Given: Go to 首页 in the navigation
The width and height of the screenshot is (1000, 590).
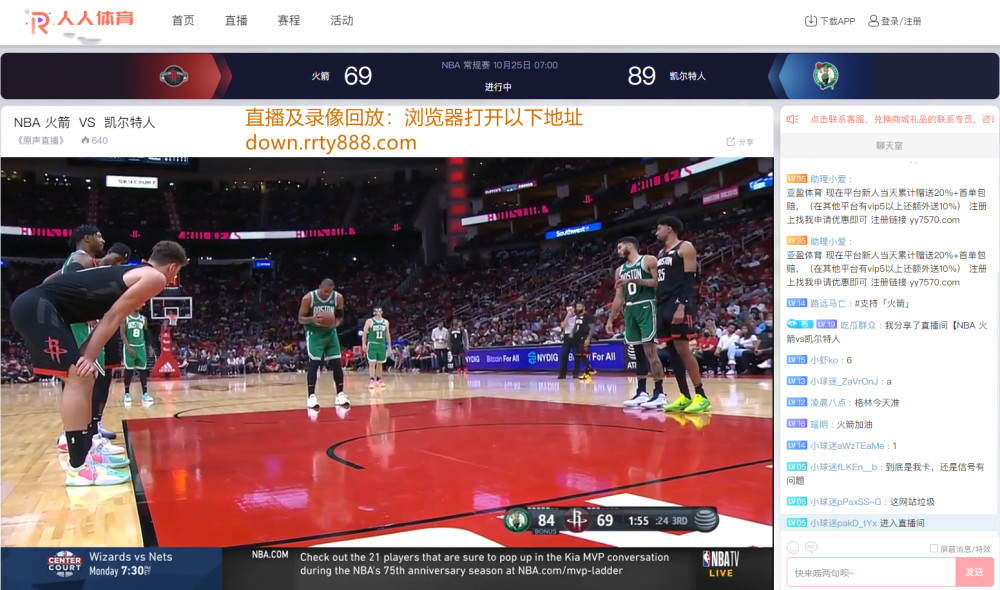Looking at the screenshot, I should click(x=183, y=20).
